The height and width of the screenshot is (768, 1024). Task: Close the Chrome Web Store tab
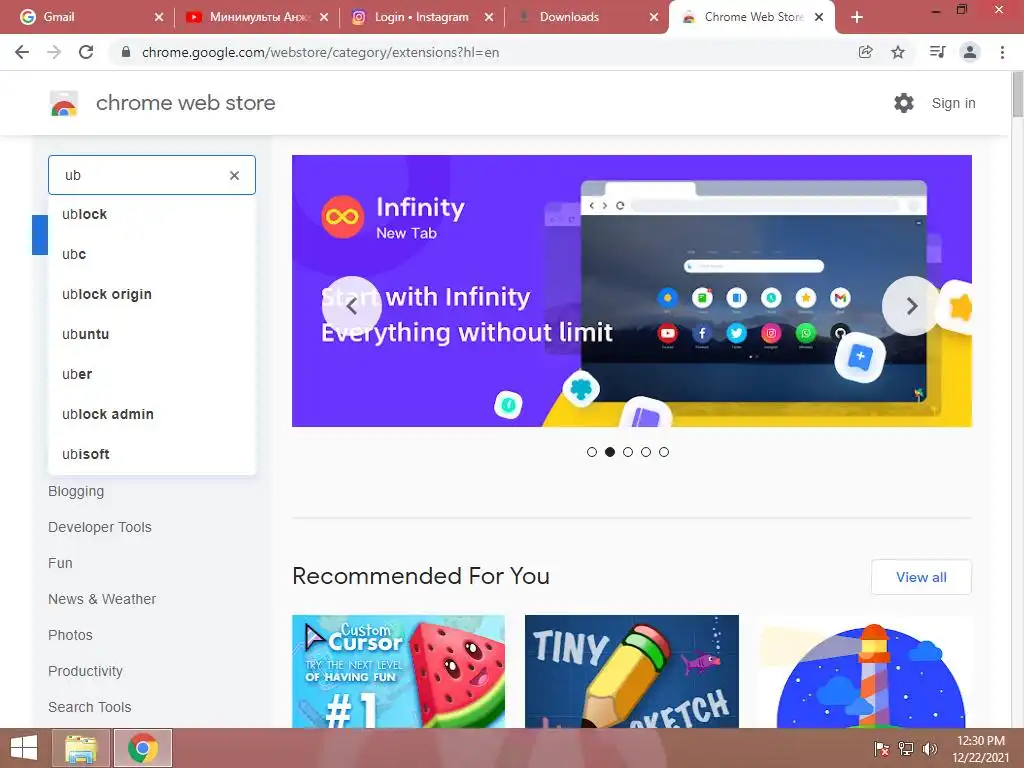(x=819, y=18)
